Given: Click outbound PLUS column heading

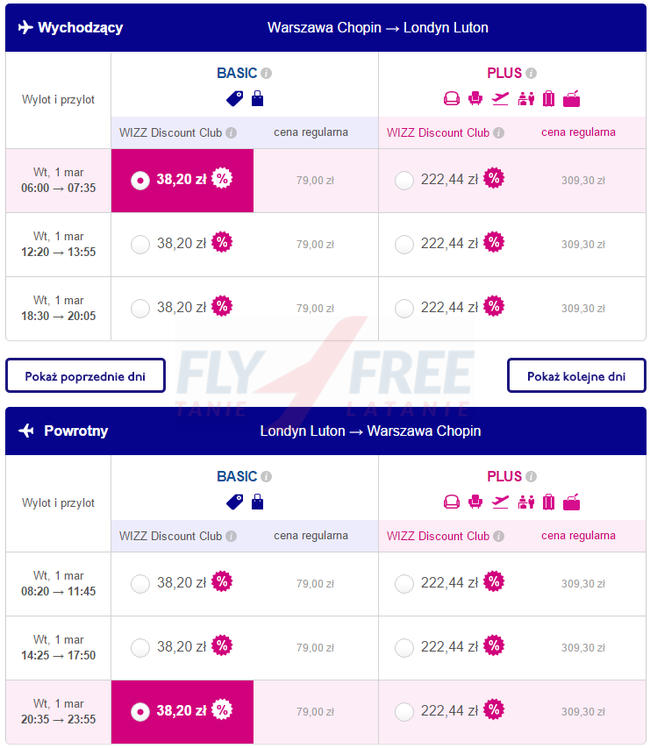Looking at the screenshot, I should point(504,73).
